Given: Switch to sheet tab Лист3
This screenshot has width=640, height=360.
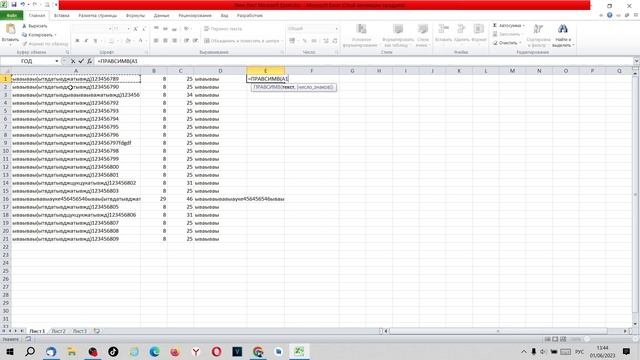Looking at the screenshot, I should pyautogui.click(x=80, y=331).
